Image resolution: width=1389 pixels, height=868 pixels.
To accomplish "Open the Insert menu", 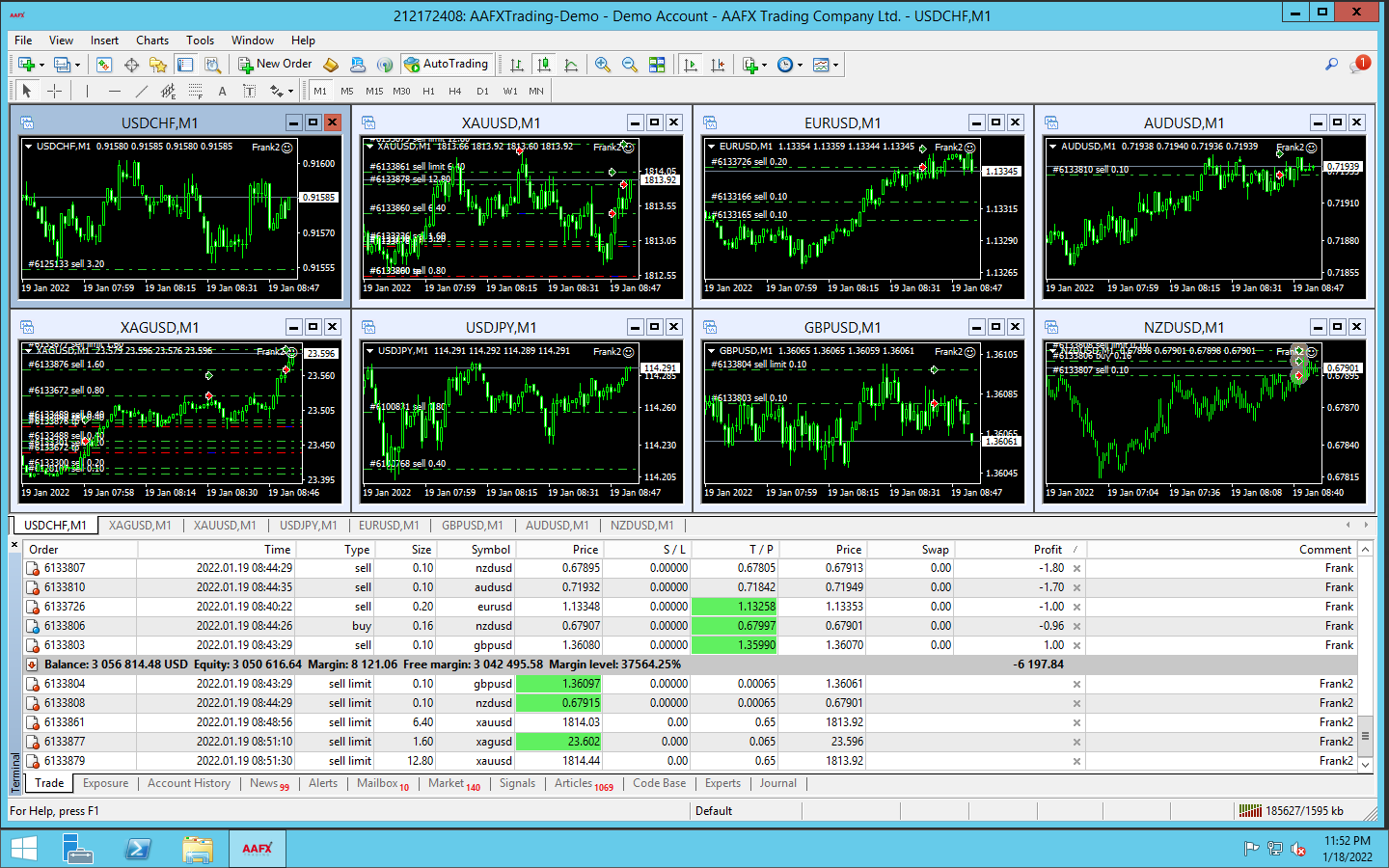I will click(104, 41).
